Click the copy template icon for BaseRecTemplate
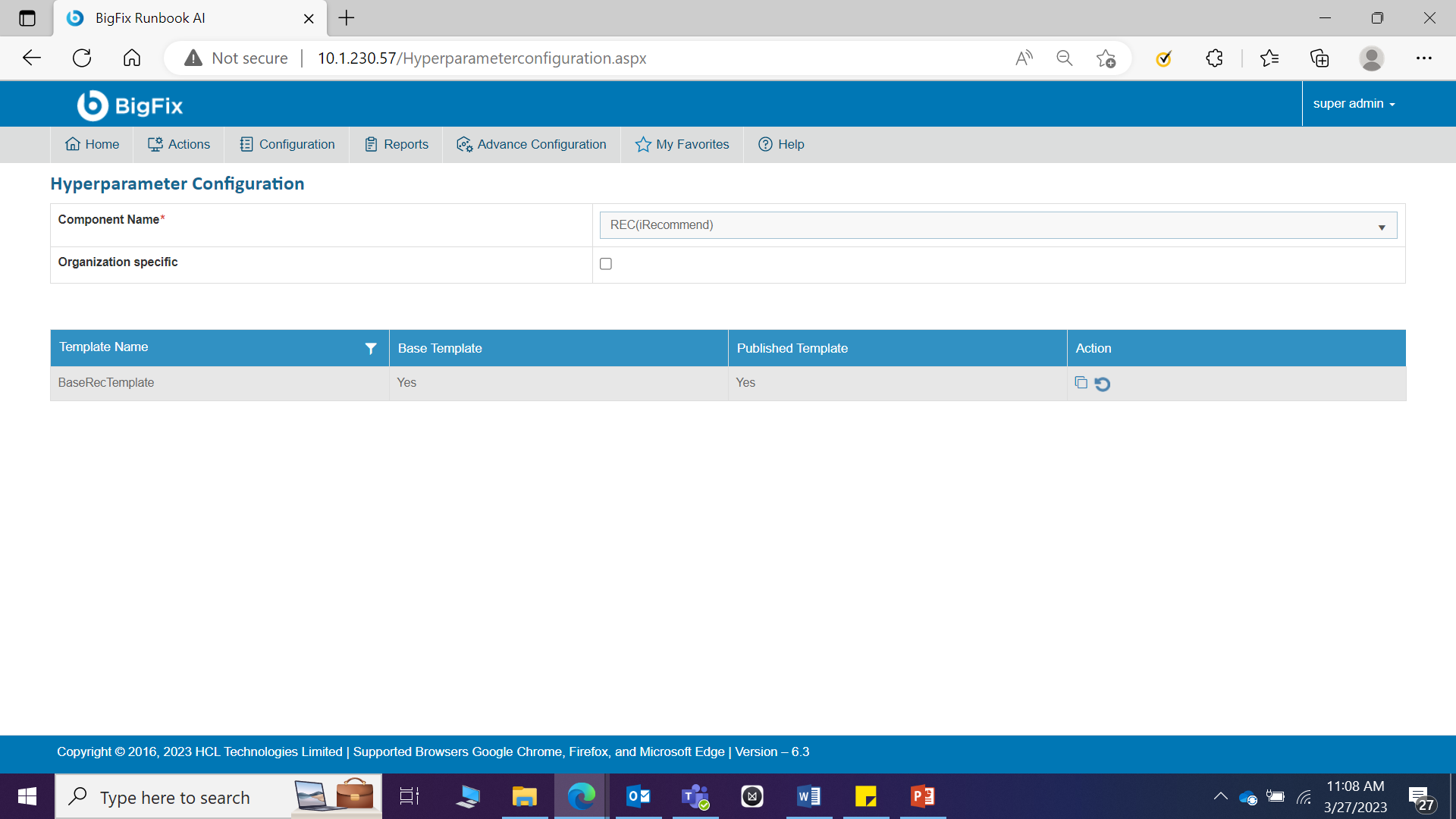The height and width of the screenshot is (819, 1456). 1081,383
